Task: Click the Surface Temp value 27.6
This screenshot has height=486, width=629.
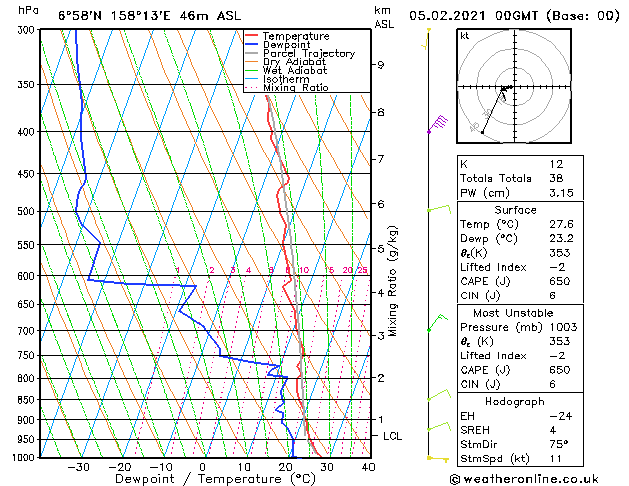Action: click(x=562, y=224)
